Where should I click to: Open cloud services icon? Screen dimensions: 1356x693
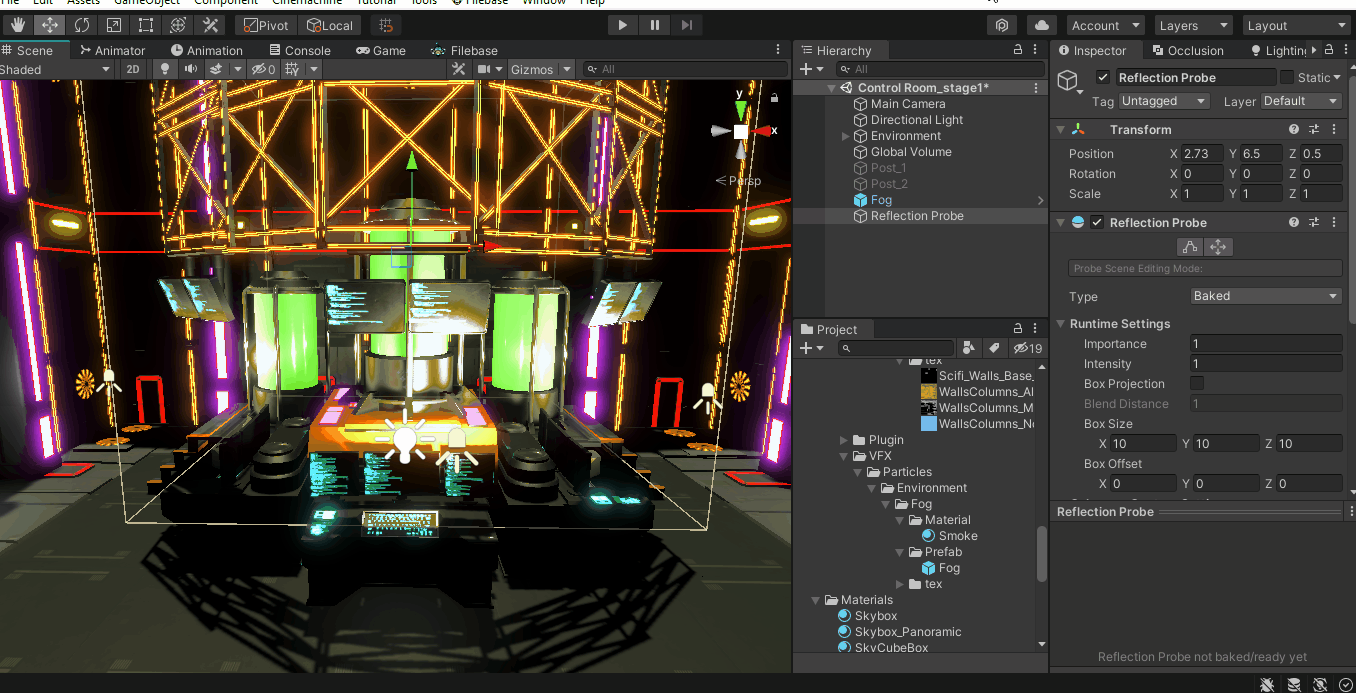1042,25
